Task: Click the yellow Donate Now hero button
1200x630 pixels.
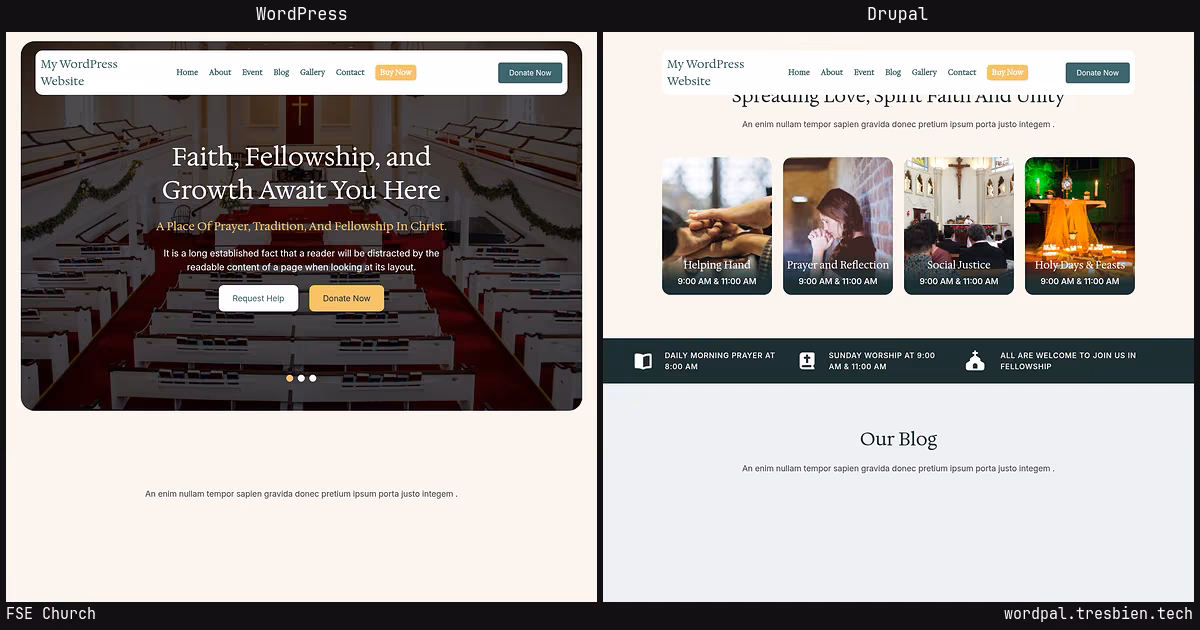Action: [x=346, y=298]
